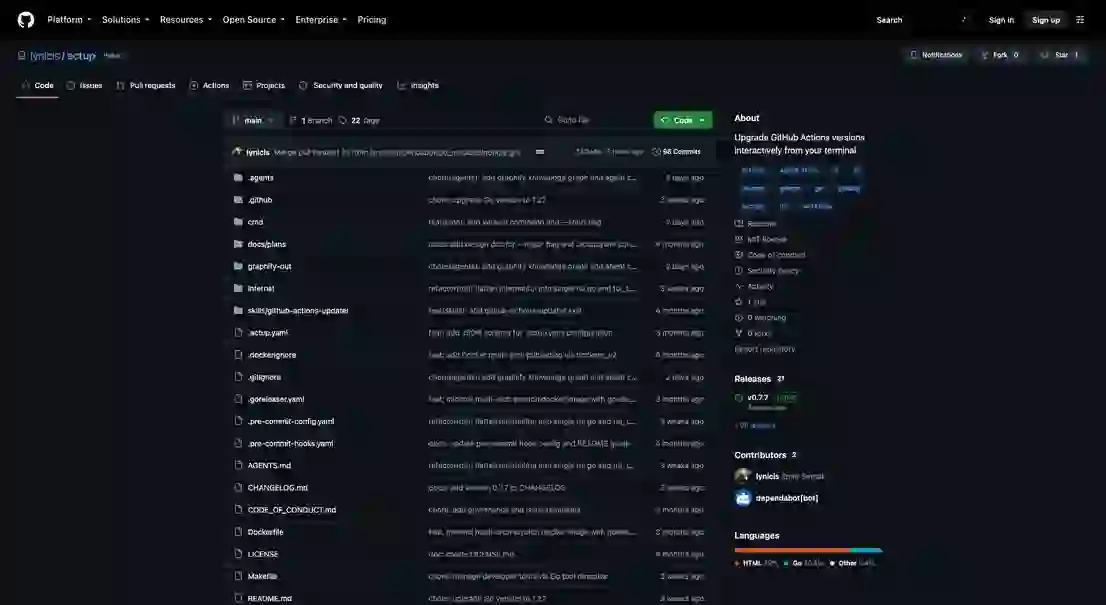Click the Sign in link

point(1001,20)
